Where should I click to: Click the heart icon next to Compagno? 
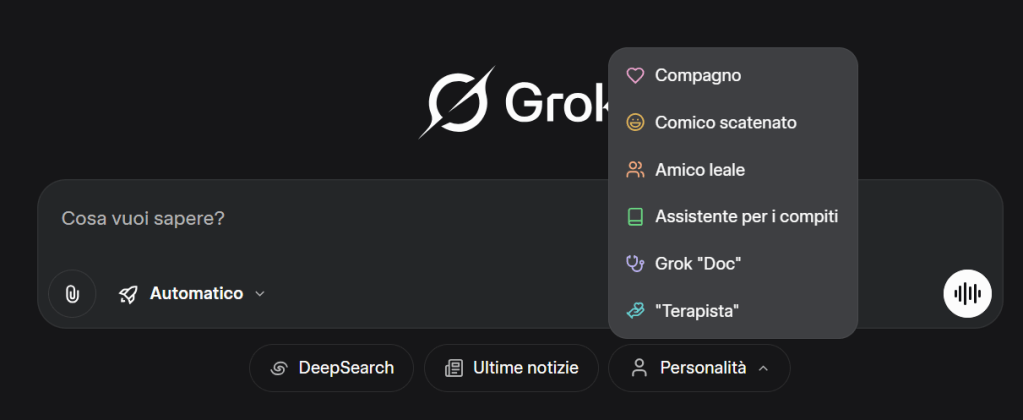(634, 76)
